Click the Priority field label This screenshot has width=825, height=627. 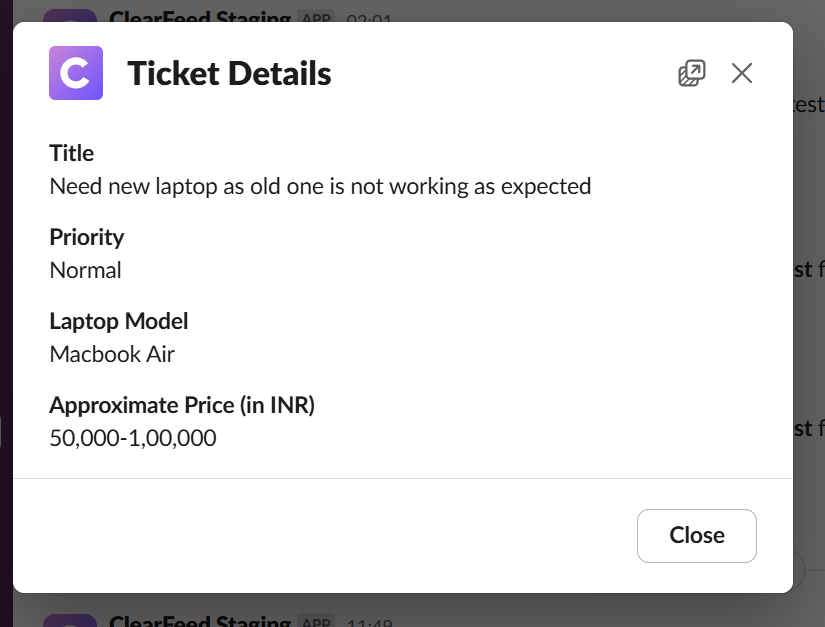87,237
